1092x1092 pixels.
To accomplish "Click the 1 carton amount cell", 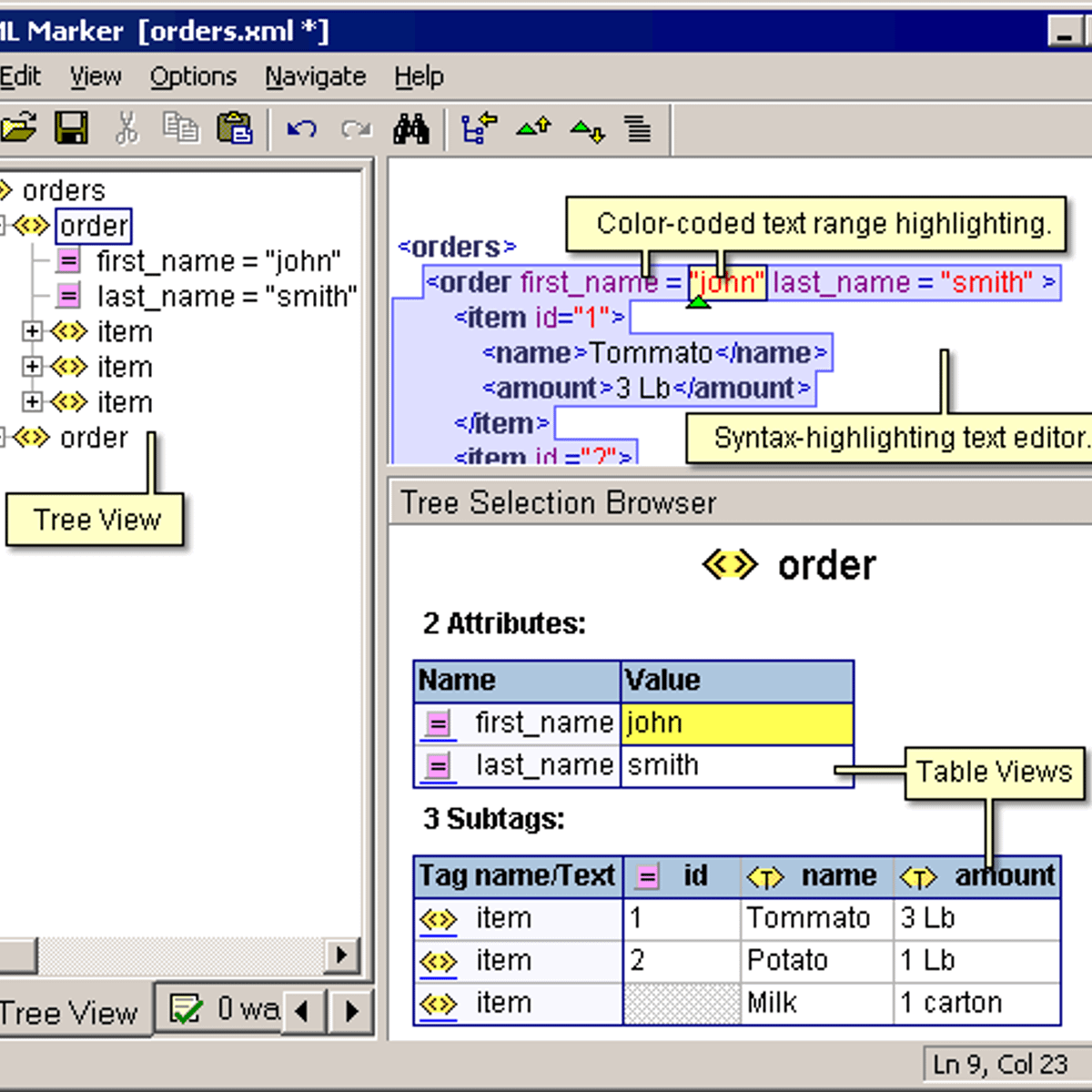I will coord(977,1004).
